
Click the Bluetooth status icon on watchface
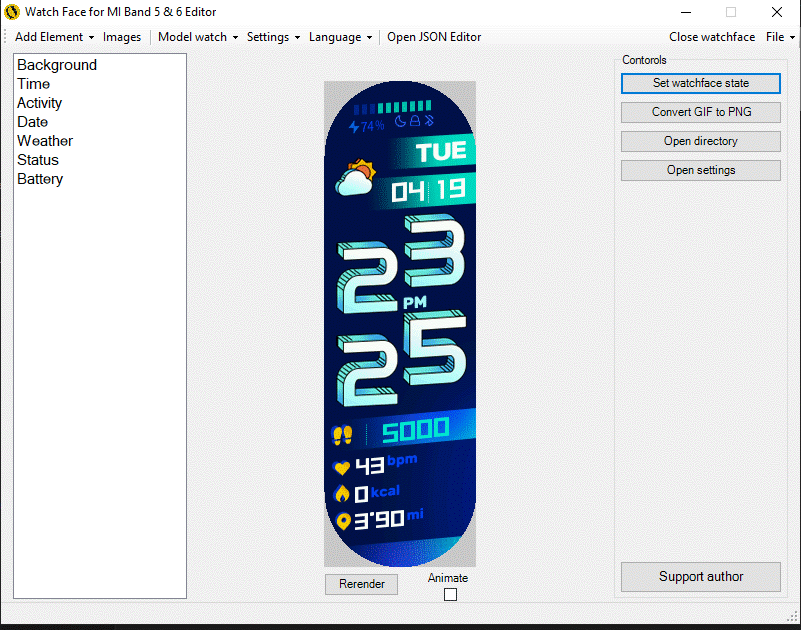[430, 122]
